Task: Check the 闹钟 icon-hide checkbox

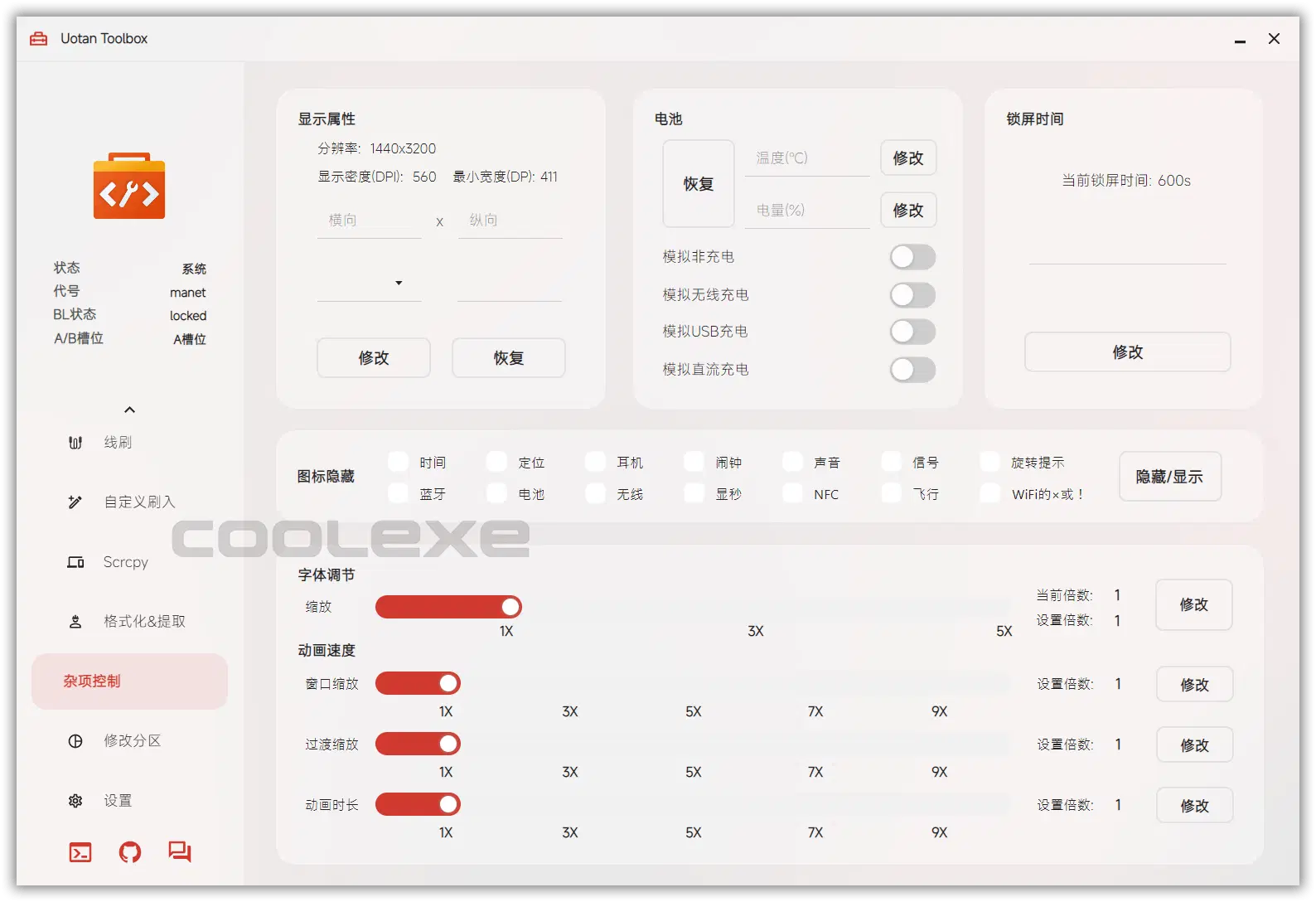Action: click(694, 462)
